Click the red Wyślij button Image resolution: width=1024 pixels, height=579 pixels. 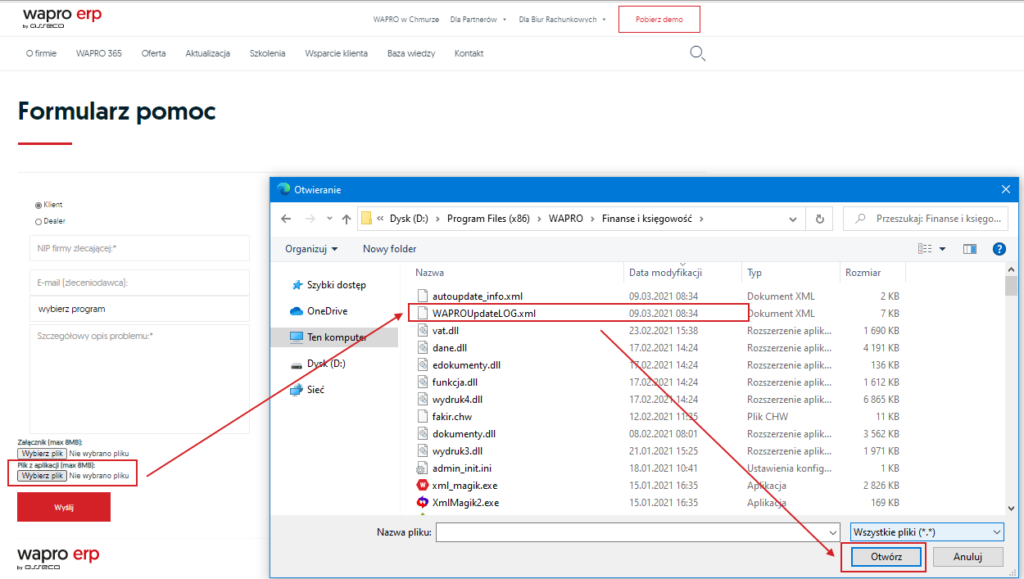click(64, 507)
